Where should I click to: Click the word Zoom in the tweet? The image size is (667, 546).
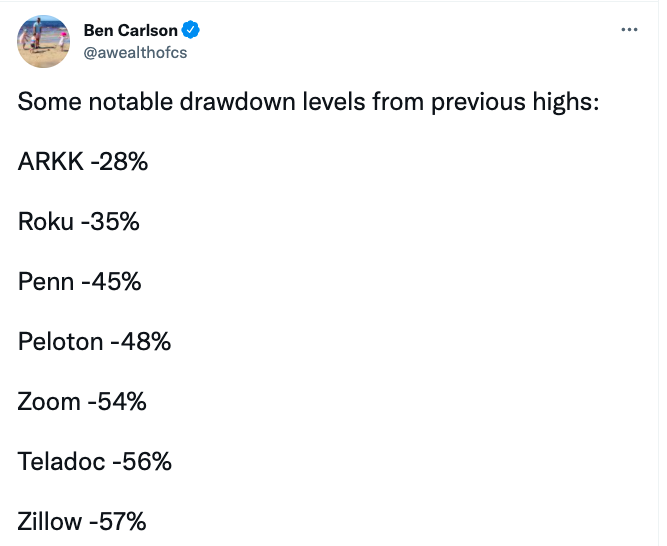49,402
